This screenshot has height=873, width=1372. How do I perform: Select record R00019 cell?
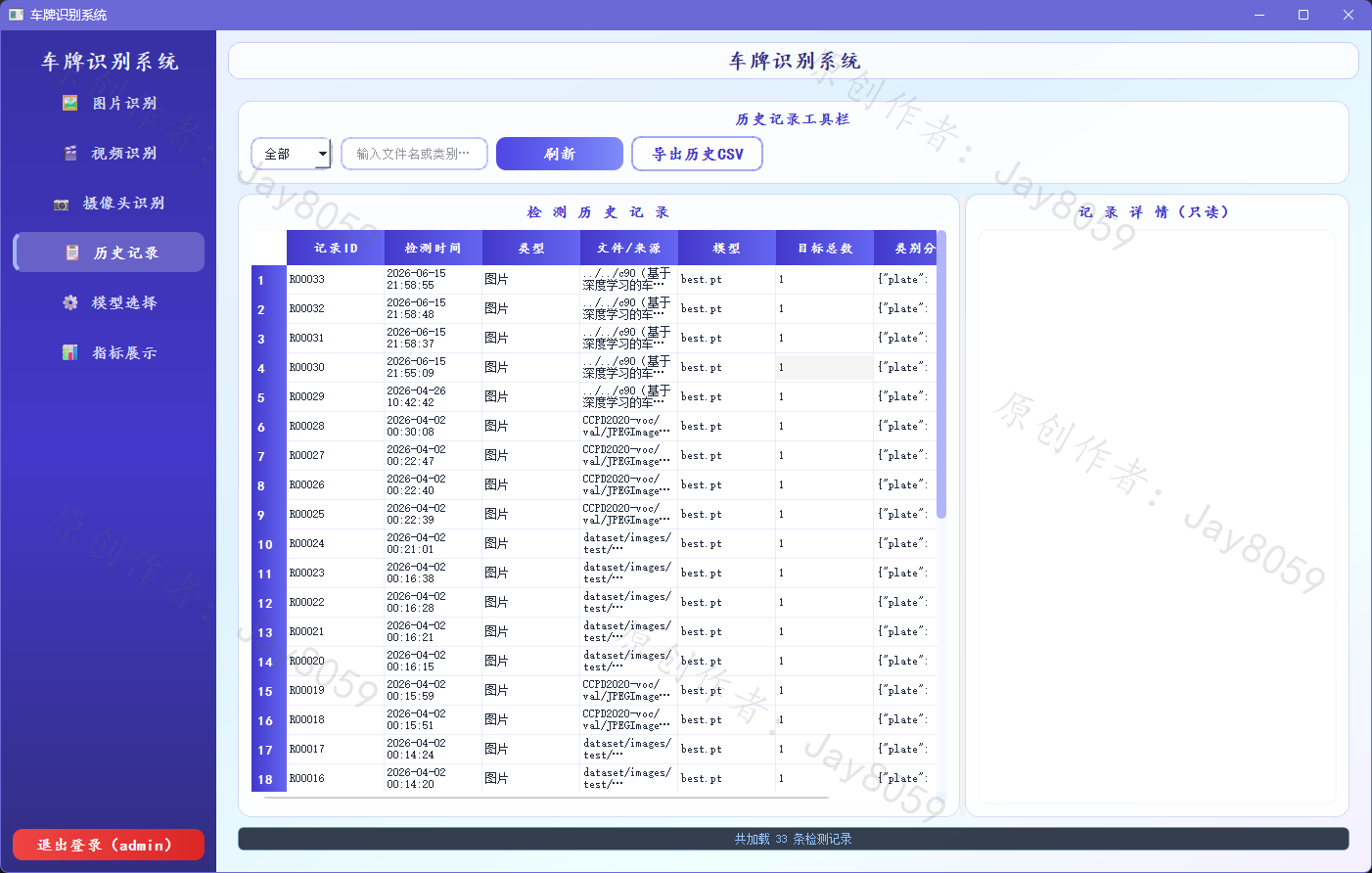pyautogui.click(x=336, y=691)
